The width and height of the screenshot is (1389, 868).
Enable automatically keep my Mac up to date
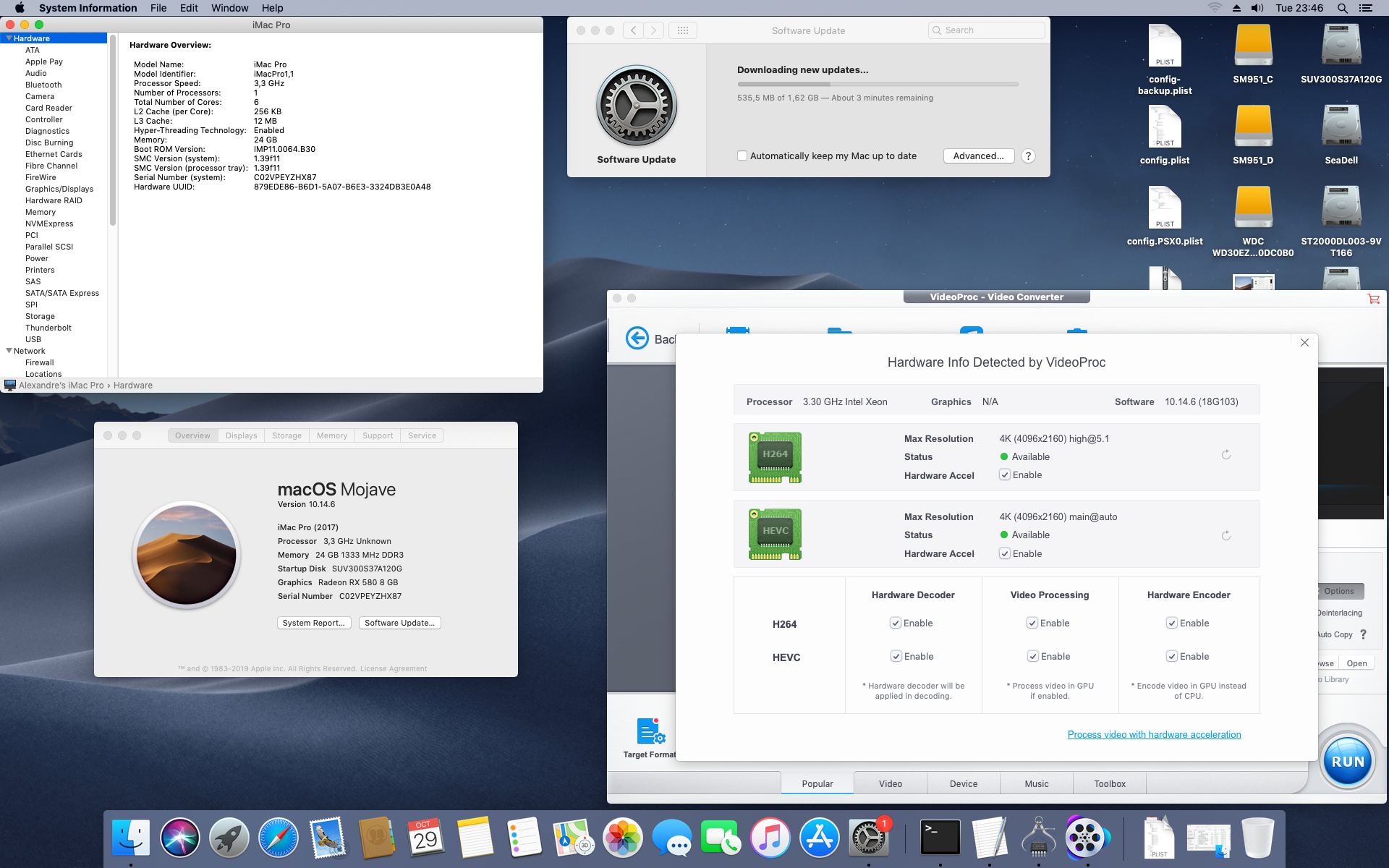[742, 156]
